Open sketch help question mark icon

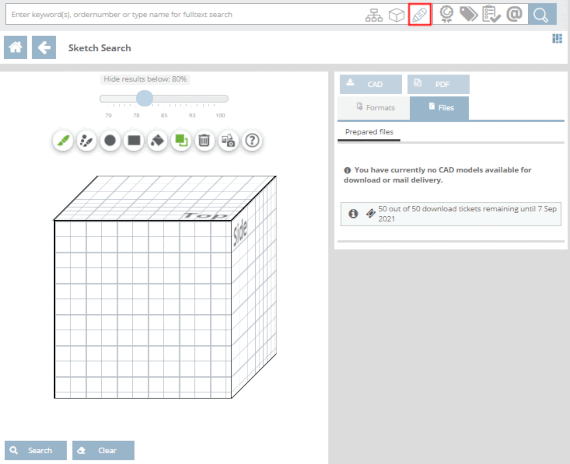pyautogui.click(x=252, y=141)
